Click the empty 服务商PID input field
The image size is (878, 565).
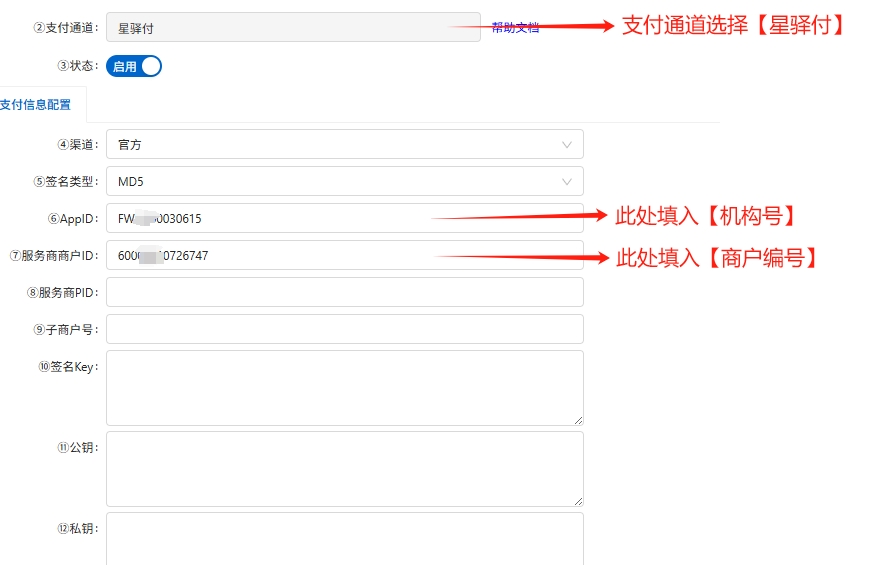click(x=344, y=293)
